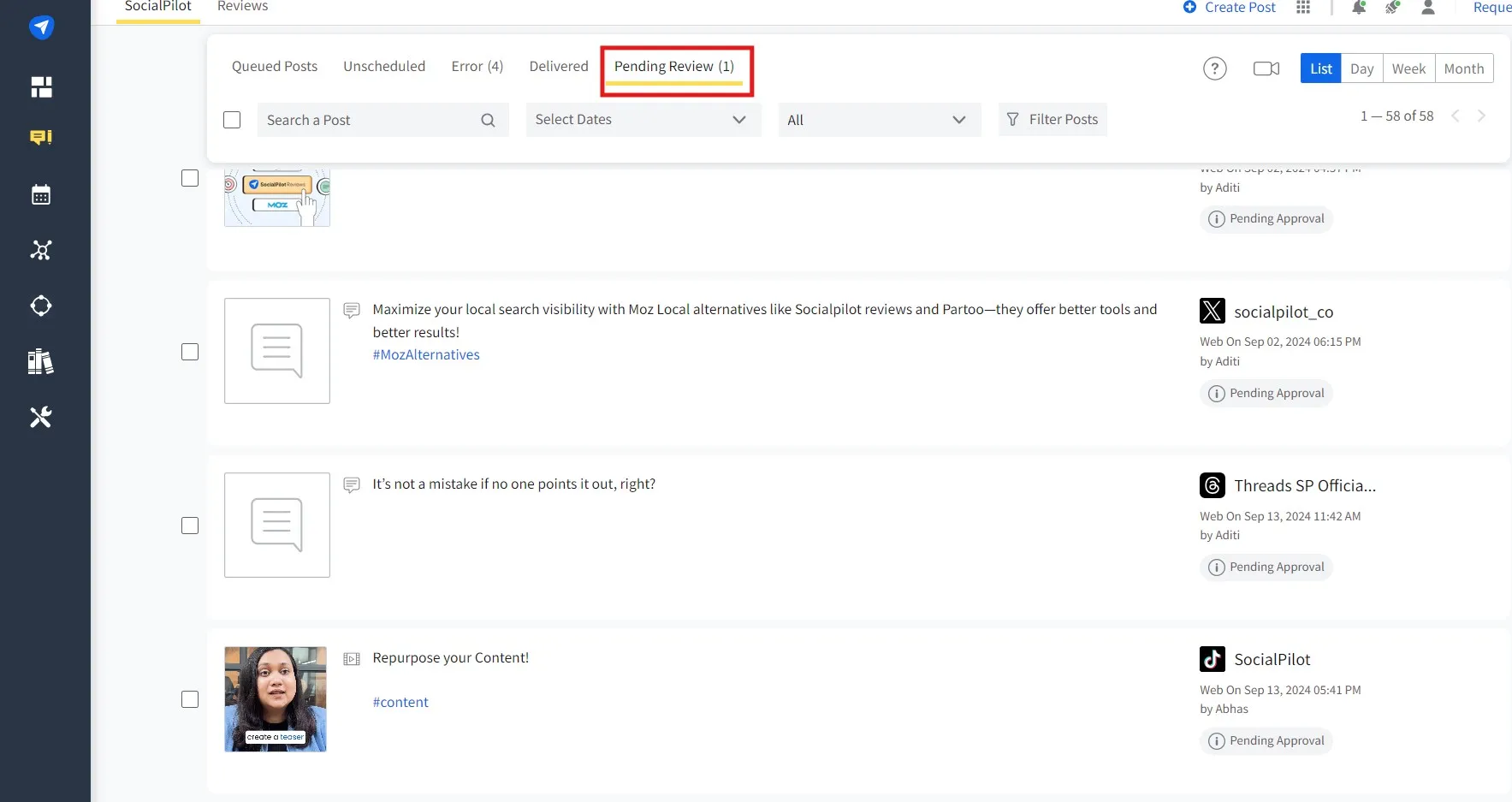The image size is (1512, 802).
Task: Switch to the Queued Posts tab
Action: click(275, 67)
